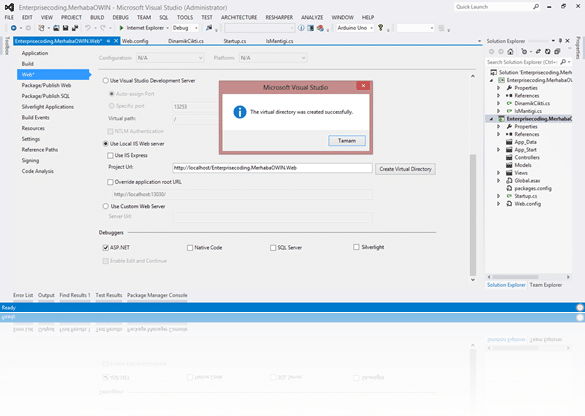The width and height of the screenshot is (585, 416).
Task: Tick Override application root URL checkbox
Action: tap(110, 182)
